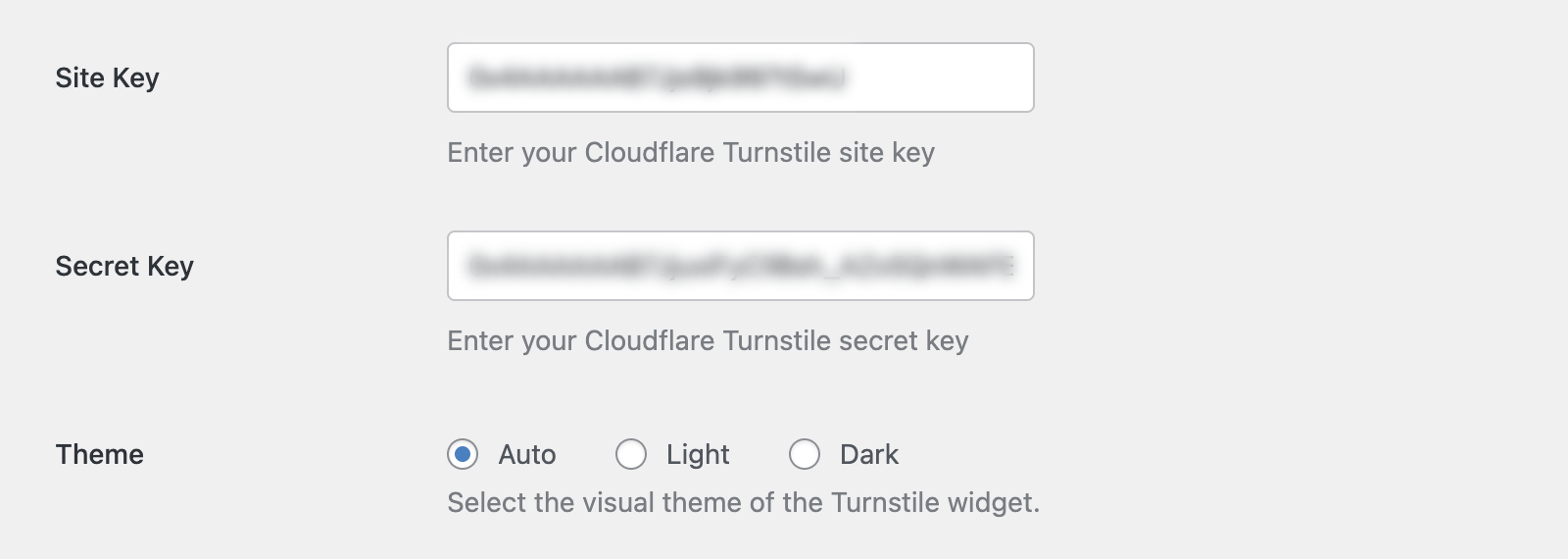The width and height of the screenshot is (1568, 559).
Task: Switch theme to Dark radio option
Action: coord(805,454)
